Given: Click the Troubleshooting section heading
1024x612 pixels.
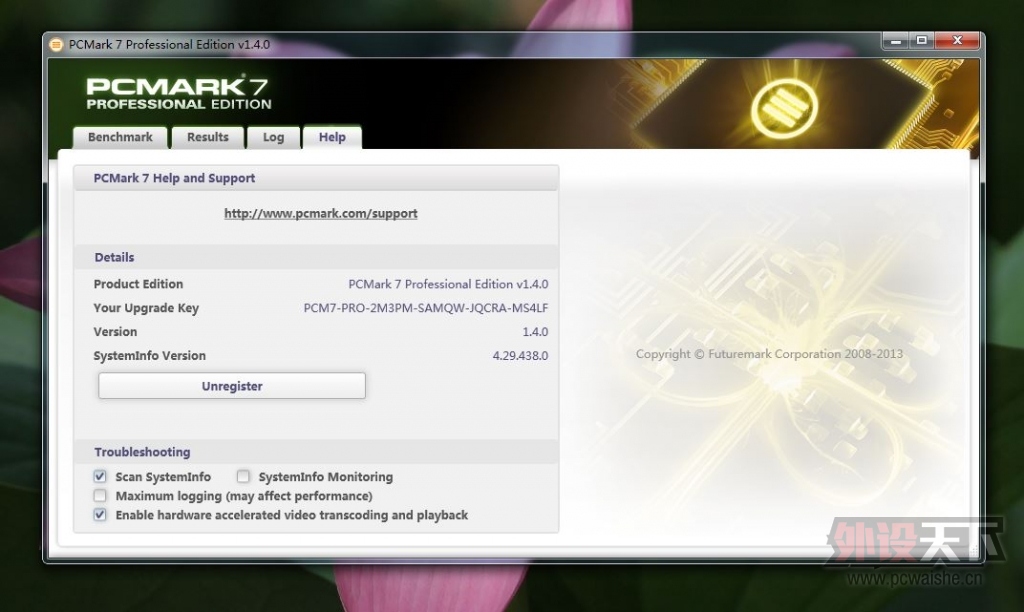Looking at the screenshot, I should [142, 452].
